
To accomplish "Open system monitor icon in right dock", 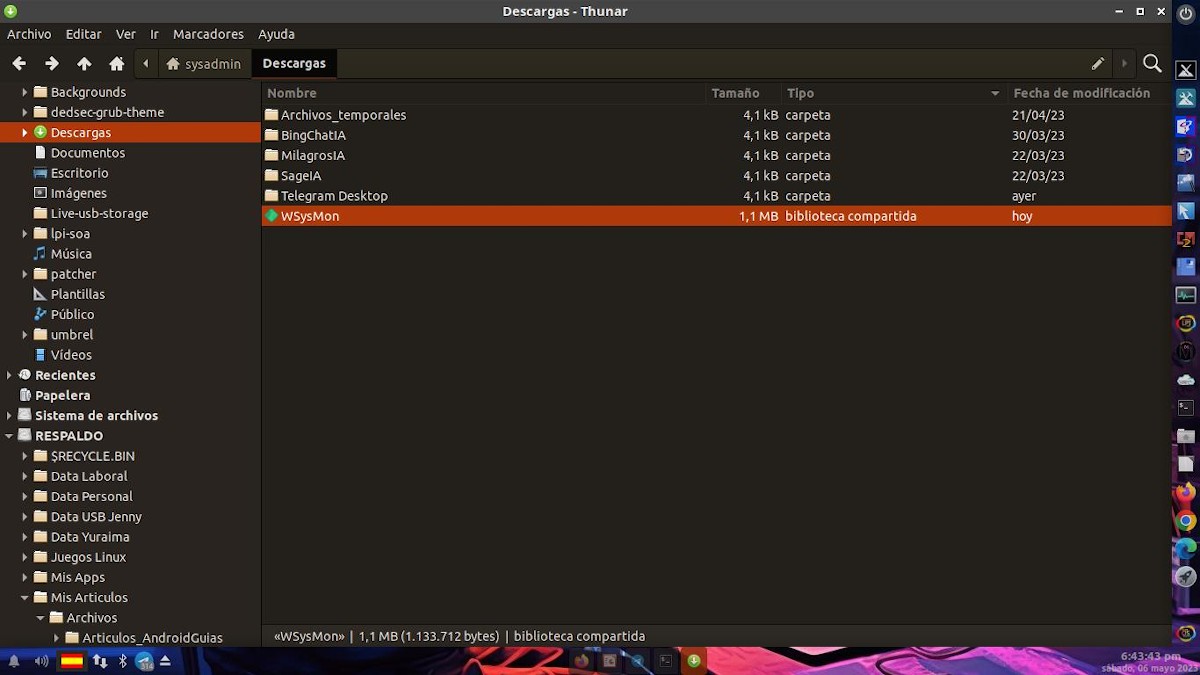I will click(1186, 295).
